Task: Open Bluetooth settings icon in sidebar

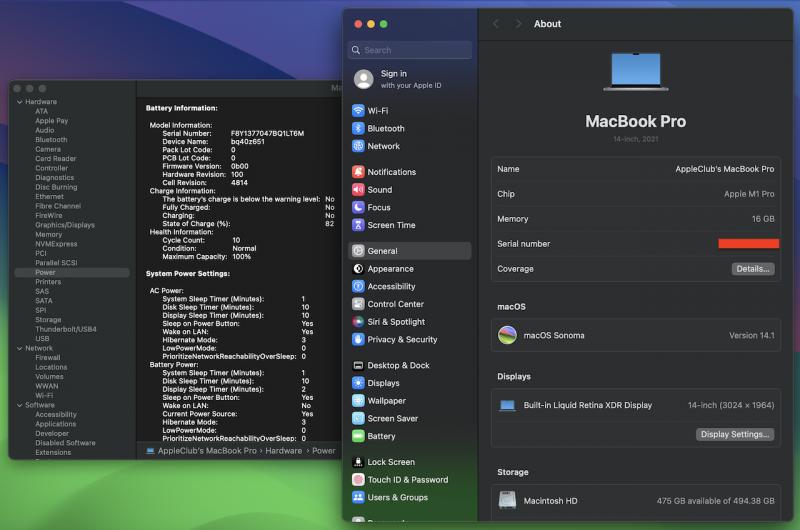Action: pos(358,129)
